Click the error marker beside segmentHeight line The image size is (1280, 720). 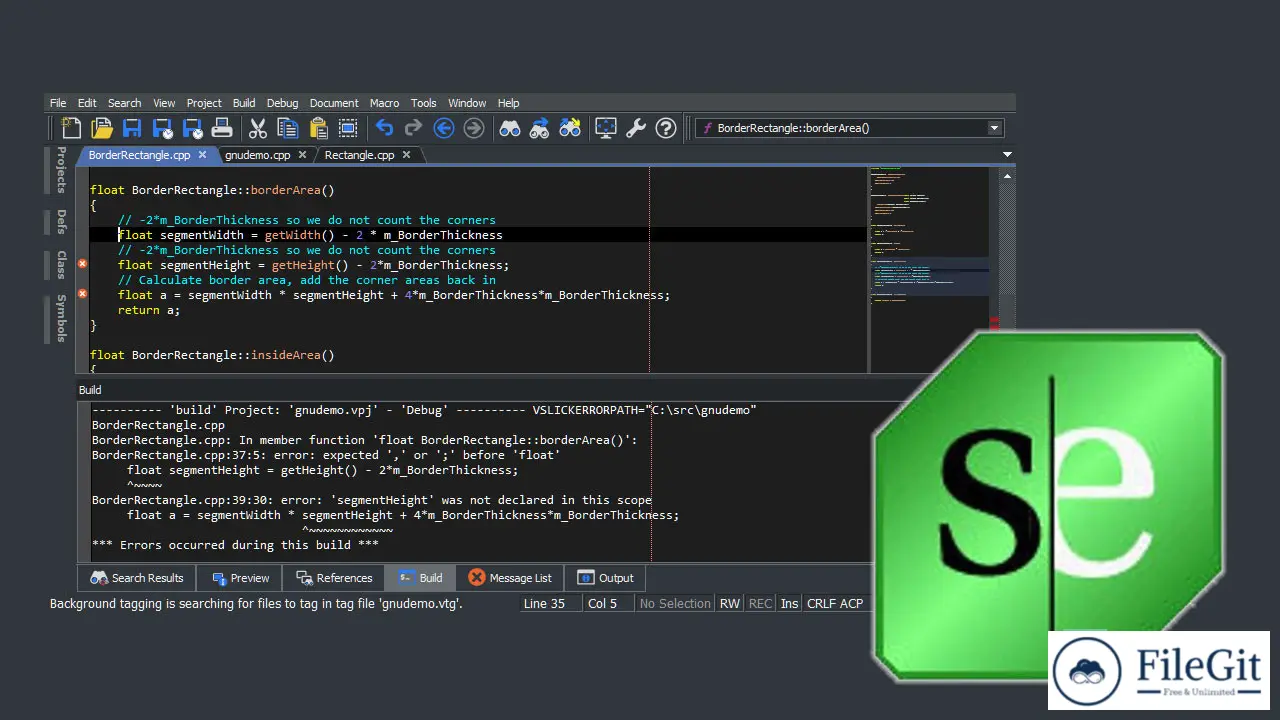click(82, 264)
